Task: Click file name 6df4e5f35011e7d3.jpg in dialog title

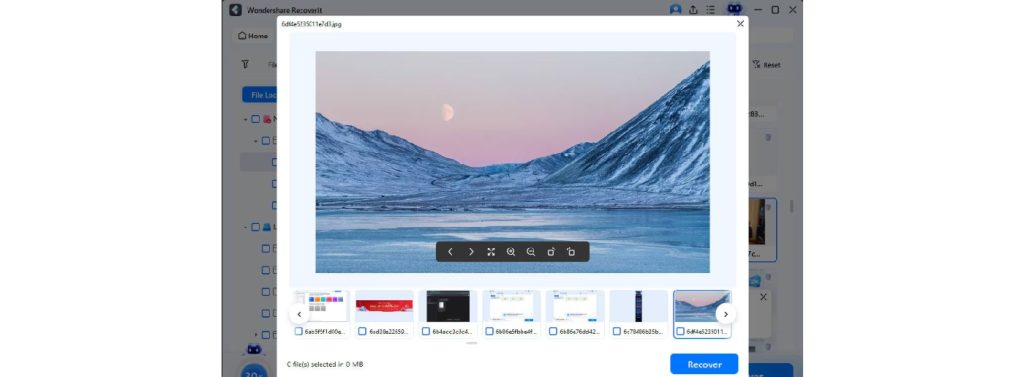Action: coord(311,24)
